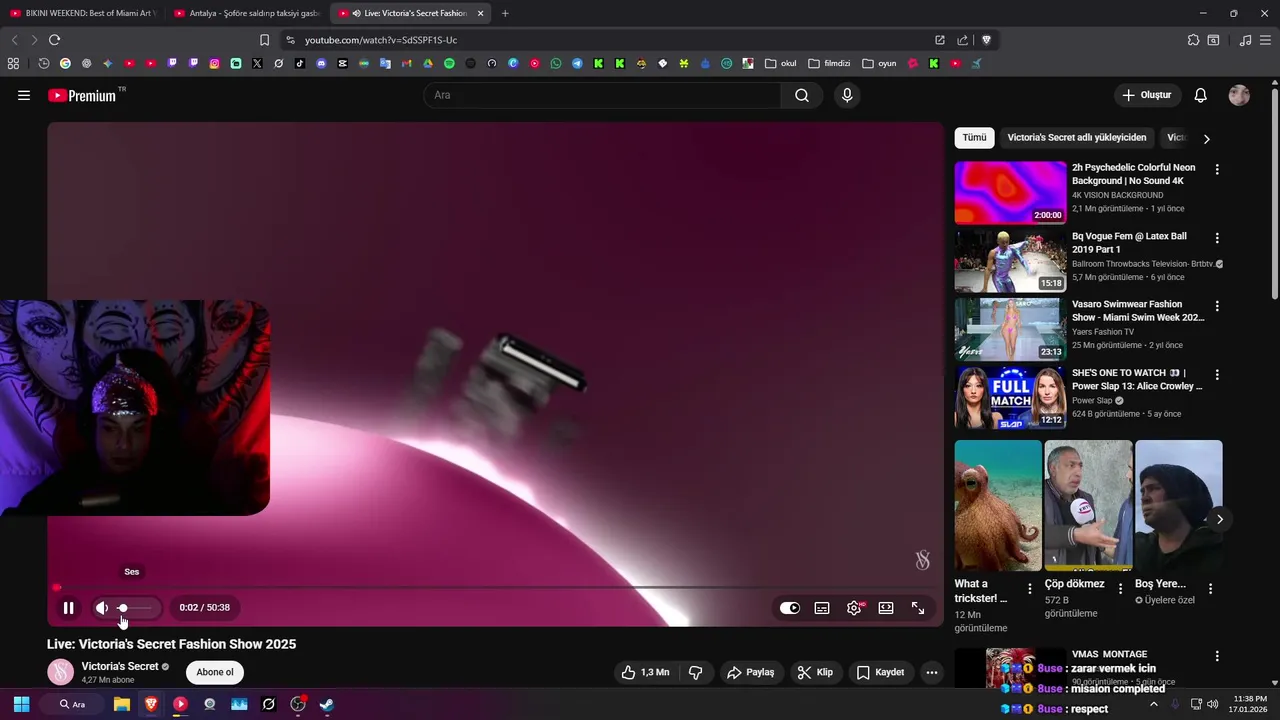This screenshot has height=720, width=1280.
Task: Open options for the "What a trickster!" short
Action: (1030, 589)
